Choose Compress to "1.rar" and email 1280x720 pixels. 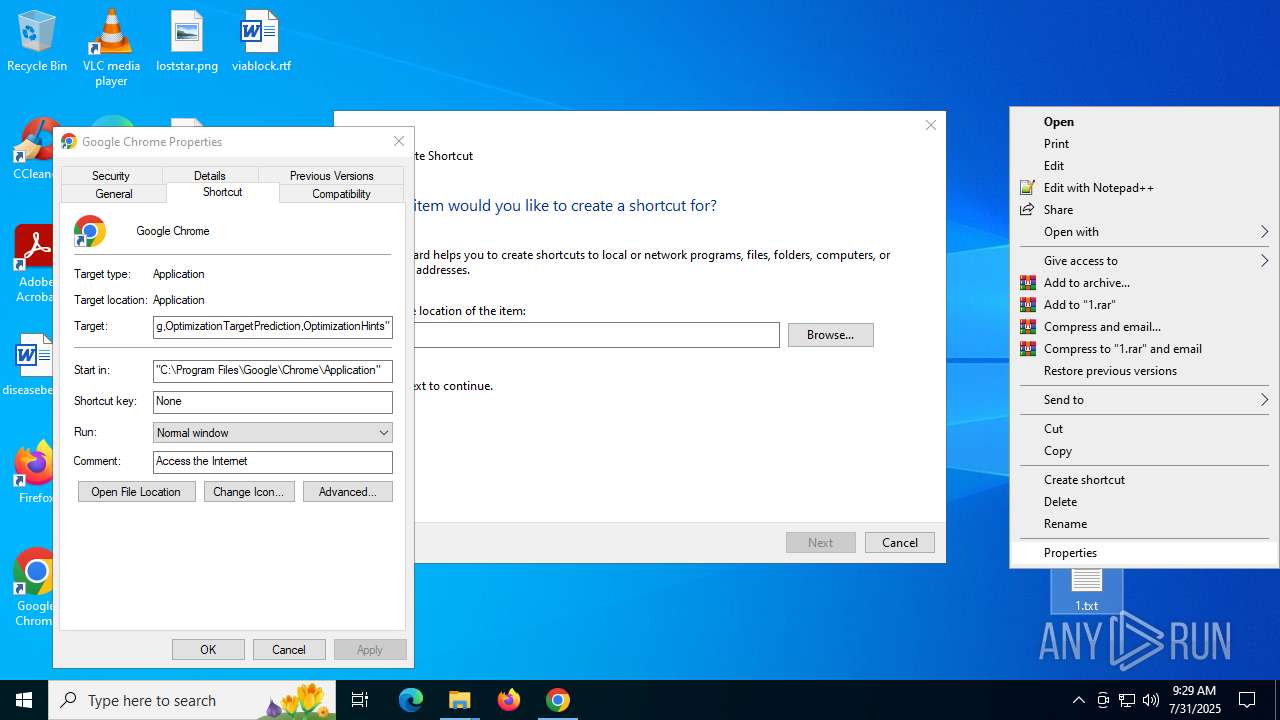1144,349
